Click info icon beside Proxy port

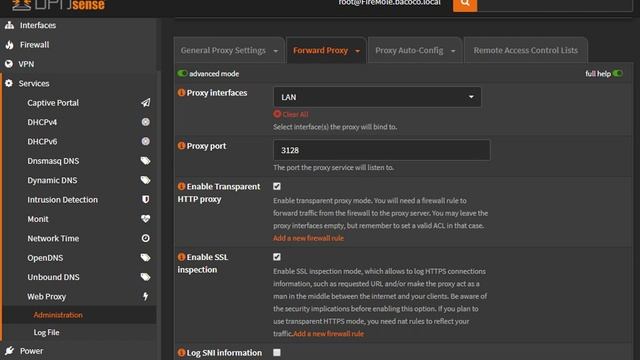(182, 146)
